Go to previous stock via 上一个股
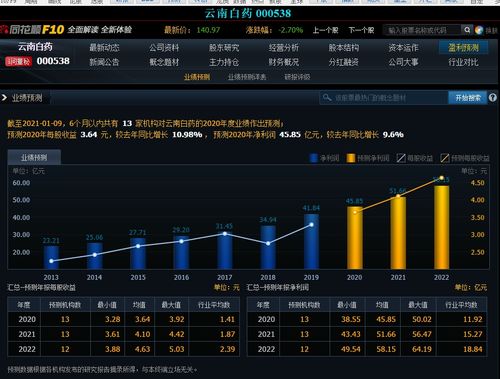The image size is (500, 379). [325, 30]
